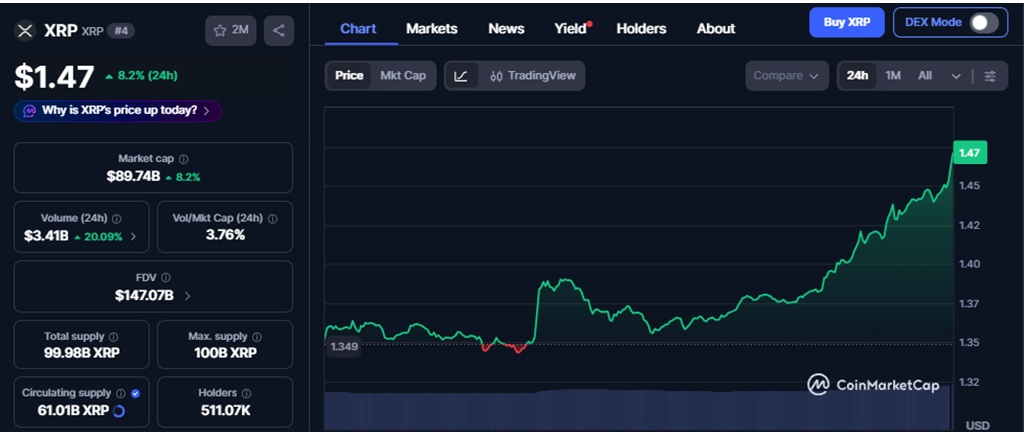Open Max. supply info icon

(257, 337)
